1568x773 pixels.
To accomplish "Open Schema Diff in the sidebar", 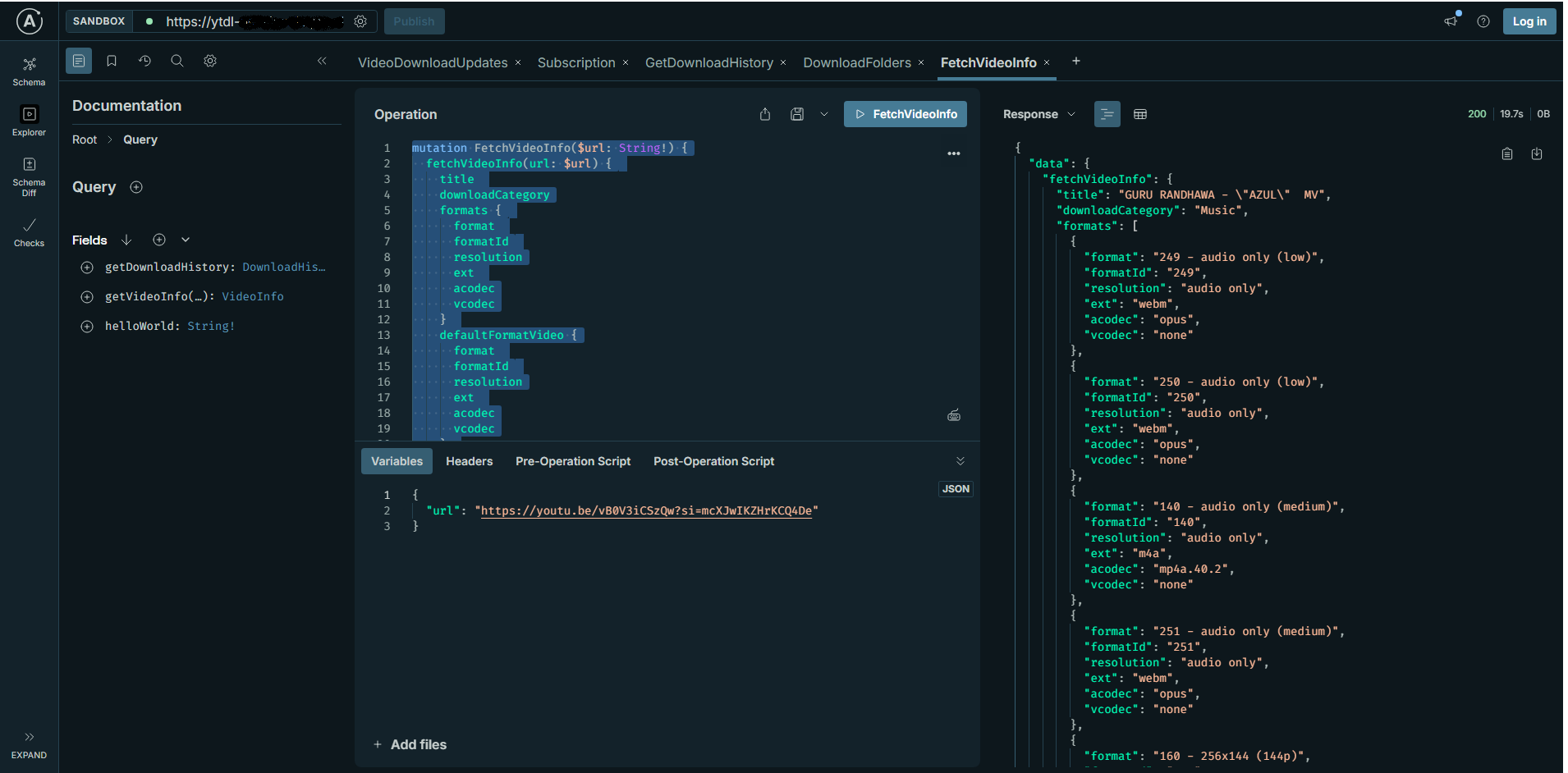I will coord(29,176).
